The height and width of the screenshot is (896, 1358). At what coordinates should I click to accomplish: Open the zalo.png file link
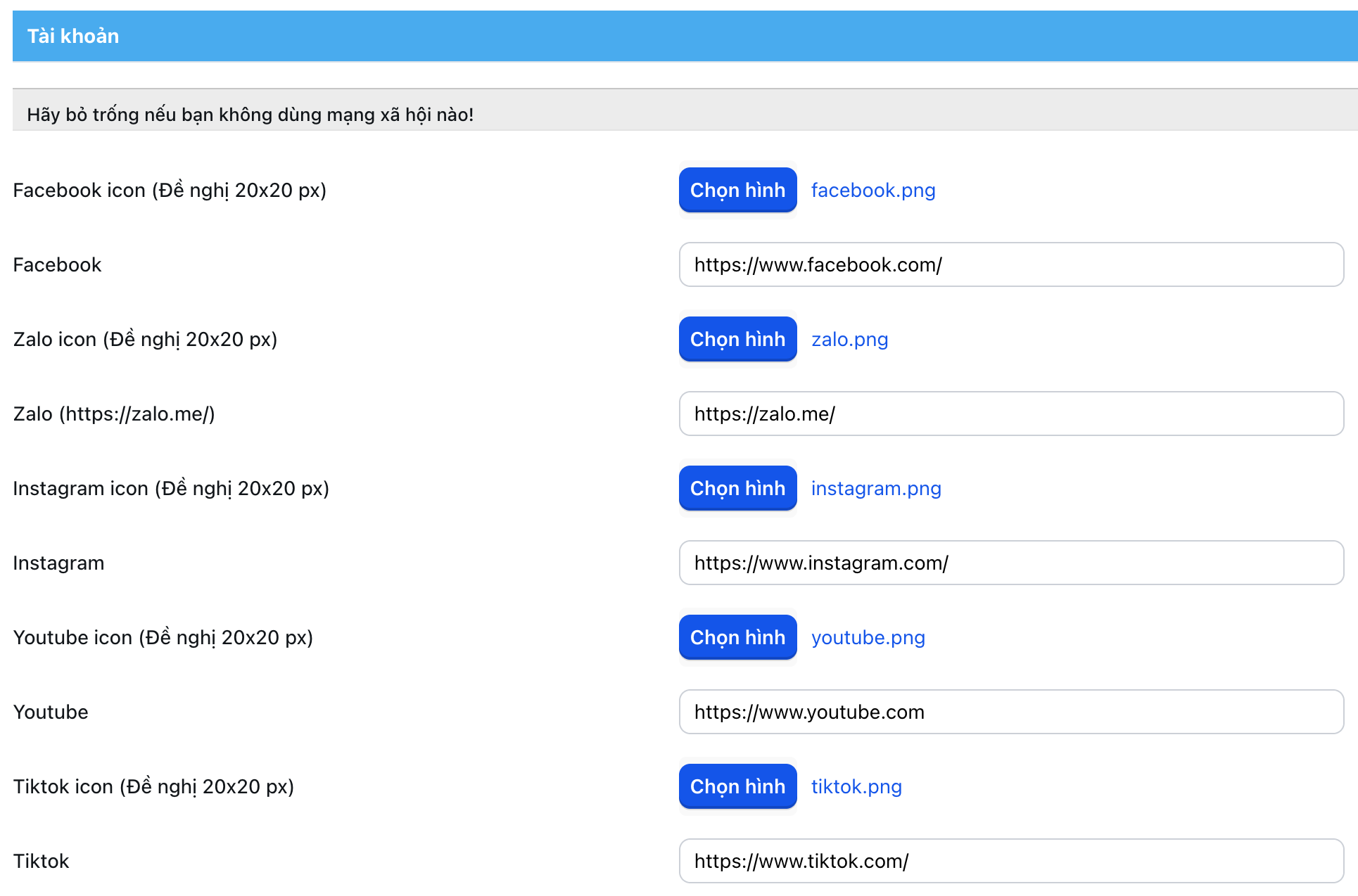click(x=849, y=339)
